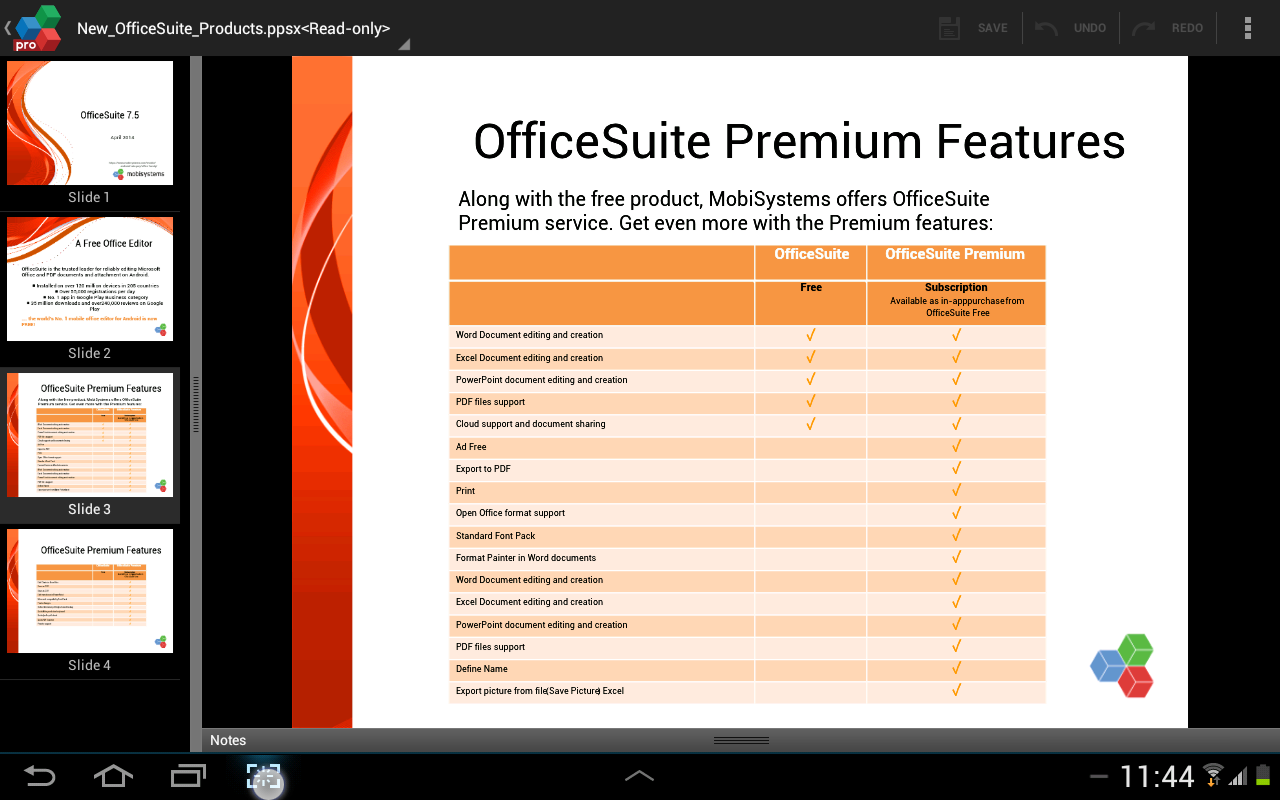Click the Premium checkmark in the Ad Free row
This screenshot has height=800, width=1280.
click(x=956, y=446)
